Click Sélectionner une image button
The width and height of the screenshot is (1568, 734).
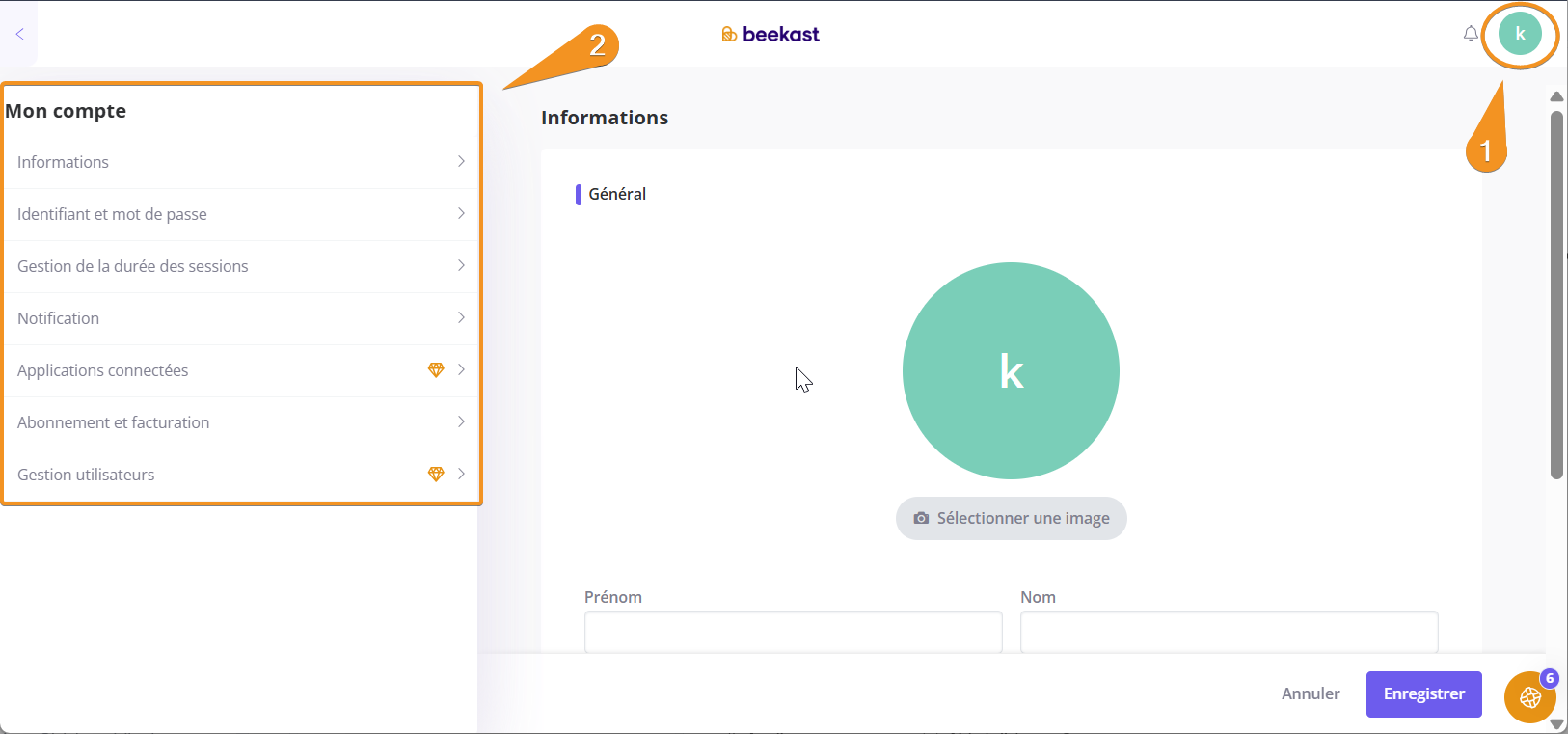[x=1011, y=518]
